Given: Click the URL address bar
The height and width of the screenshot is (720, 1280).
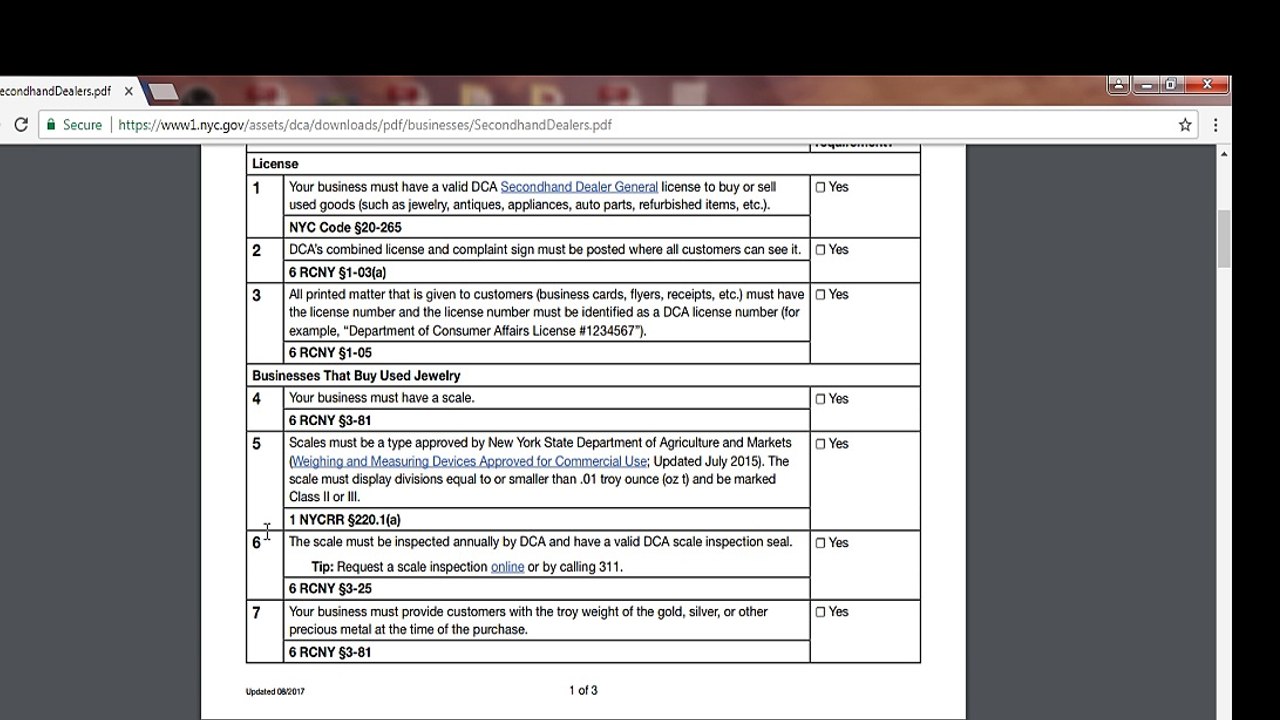Looking at the screenshot, I should (x=640, y=125).
